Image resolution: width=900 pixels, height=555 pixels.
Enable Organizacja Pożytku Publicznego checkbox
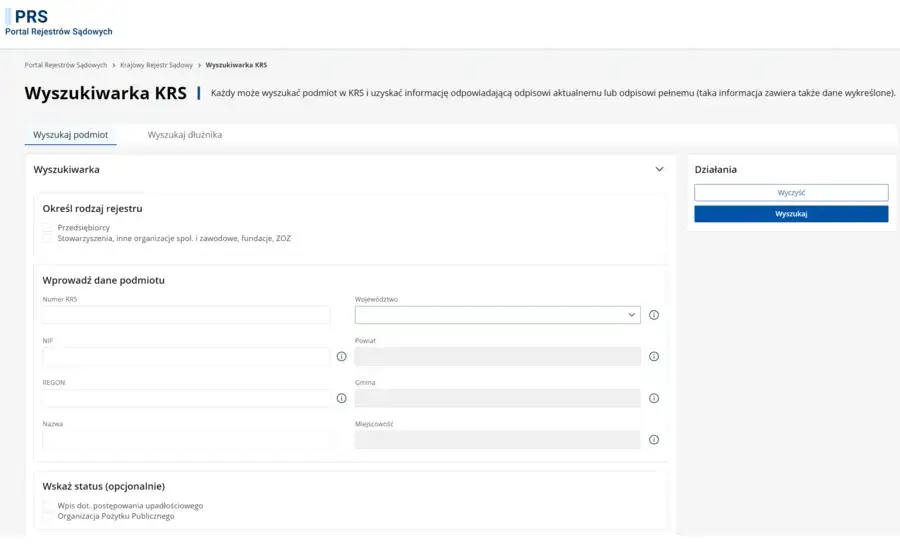click(x=48, y=516)
